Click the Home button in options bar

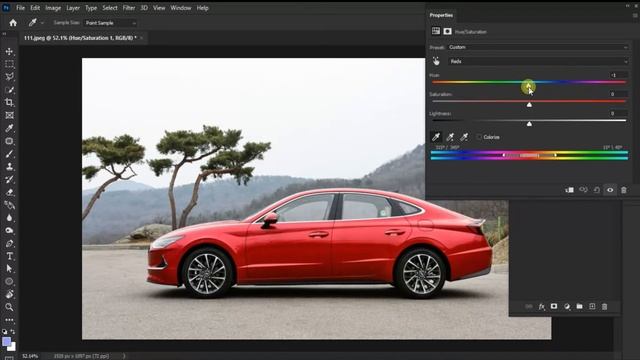[13, 23]
